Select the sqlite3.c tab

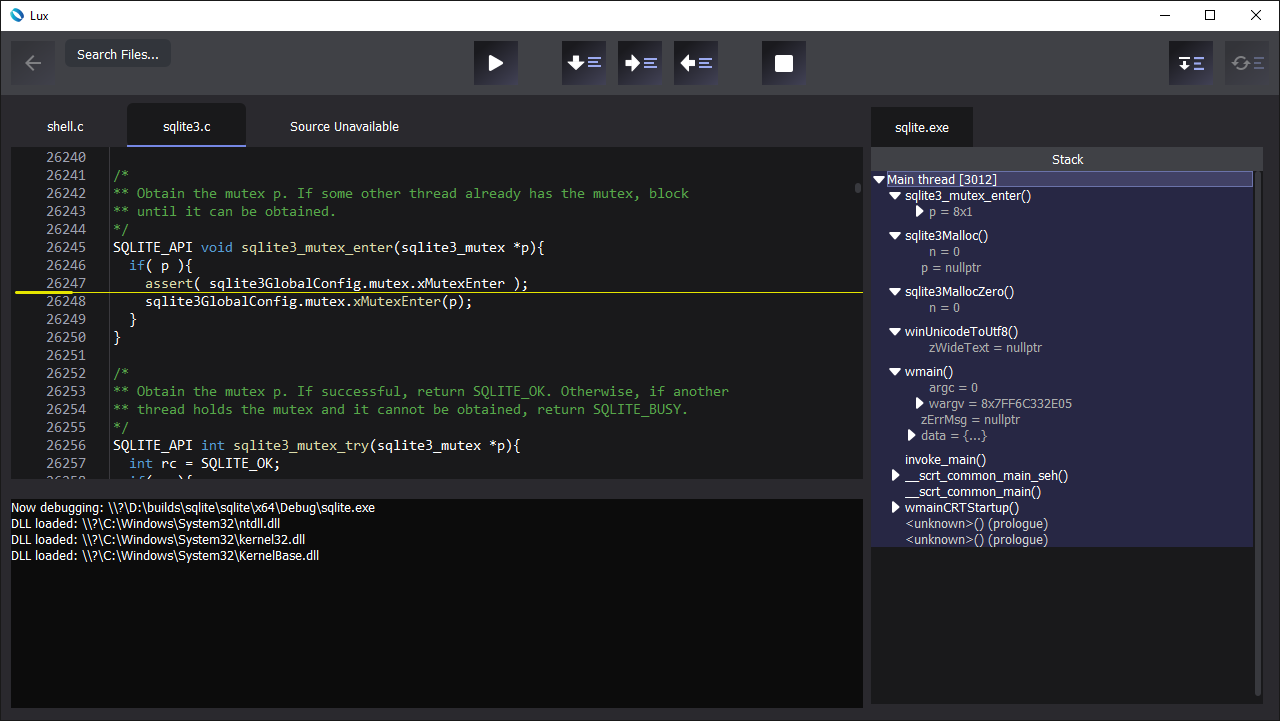pyautogui.click(x=187, y=126)
